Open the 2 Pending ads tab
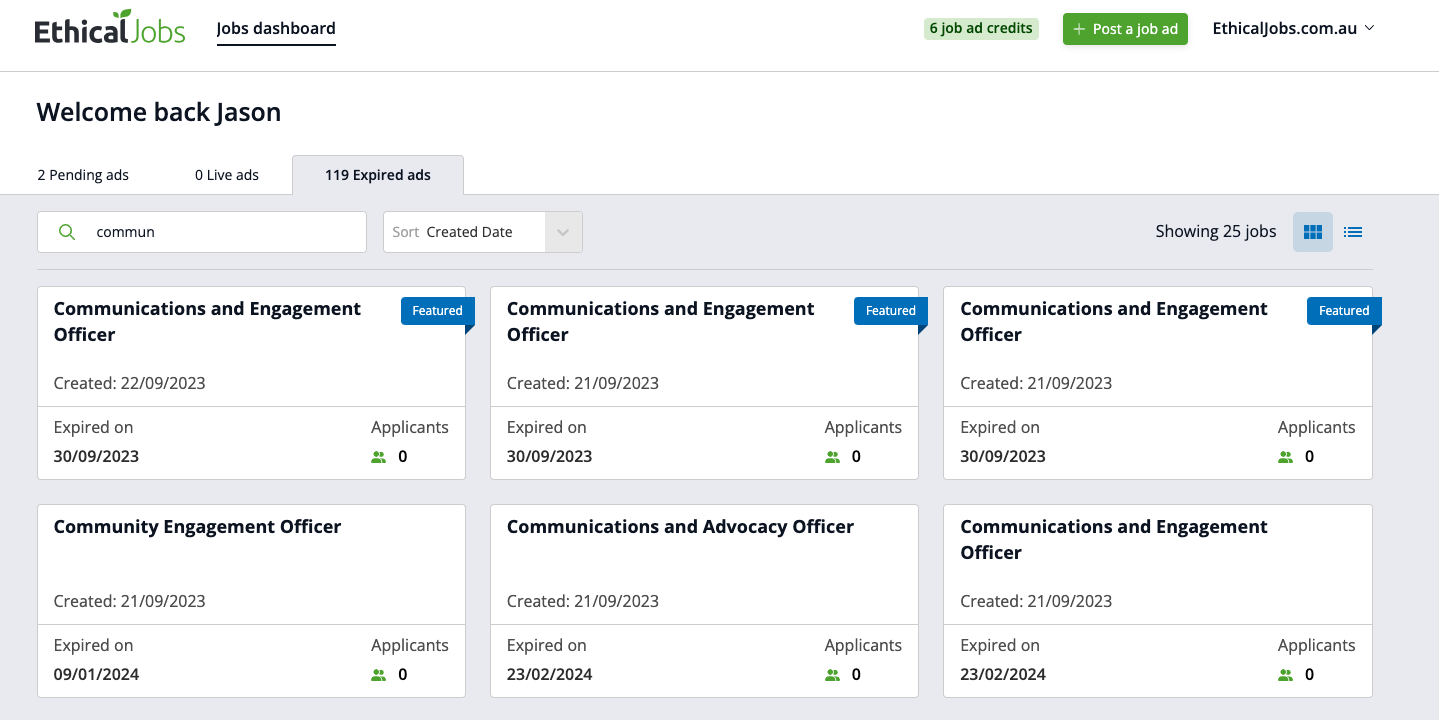This screenshot has height=720, width=1439. click(83, 175)
